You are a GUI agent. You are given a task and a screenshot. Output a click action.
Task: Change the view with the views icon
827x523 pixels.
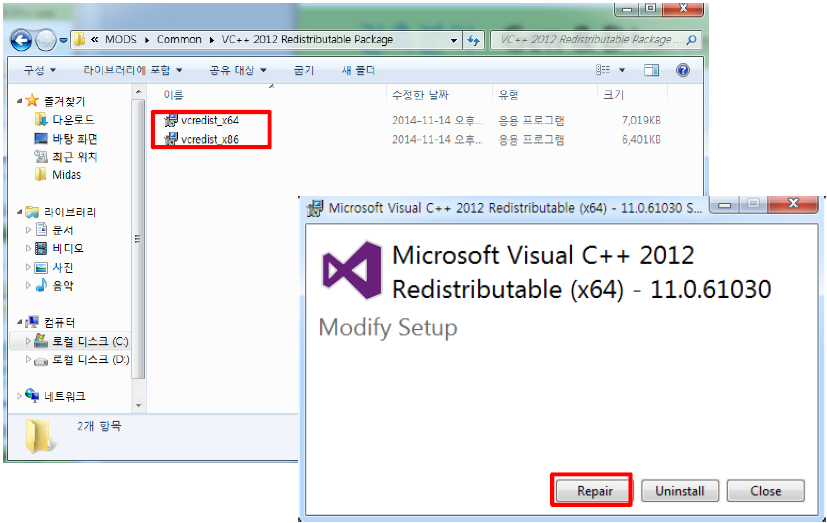pos(603,70)
